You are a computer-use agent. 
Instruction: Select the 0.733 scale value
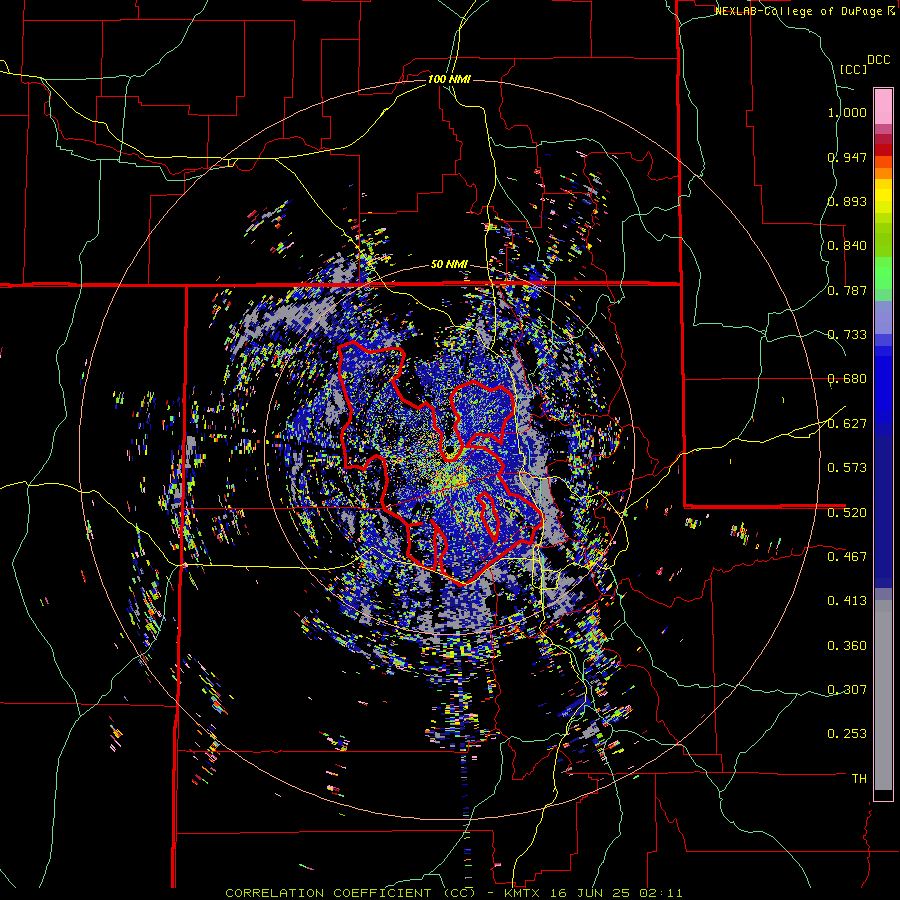[x=847, y=335]
